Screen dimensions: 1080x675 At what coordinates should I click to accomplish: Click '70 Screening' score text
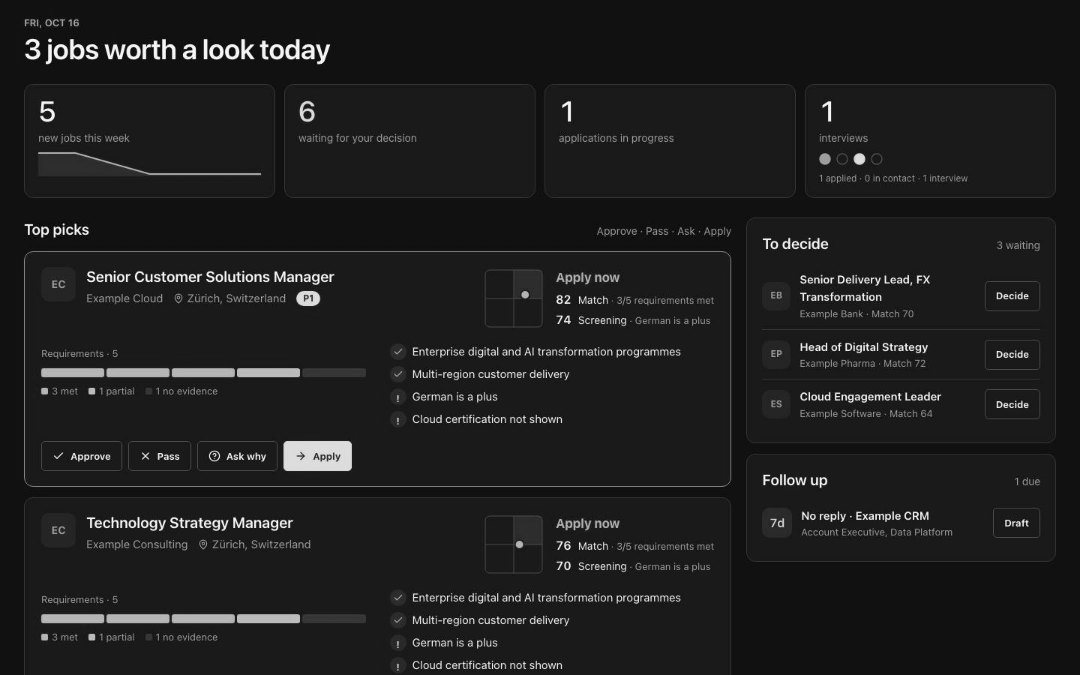tap(591, 566)
